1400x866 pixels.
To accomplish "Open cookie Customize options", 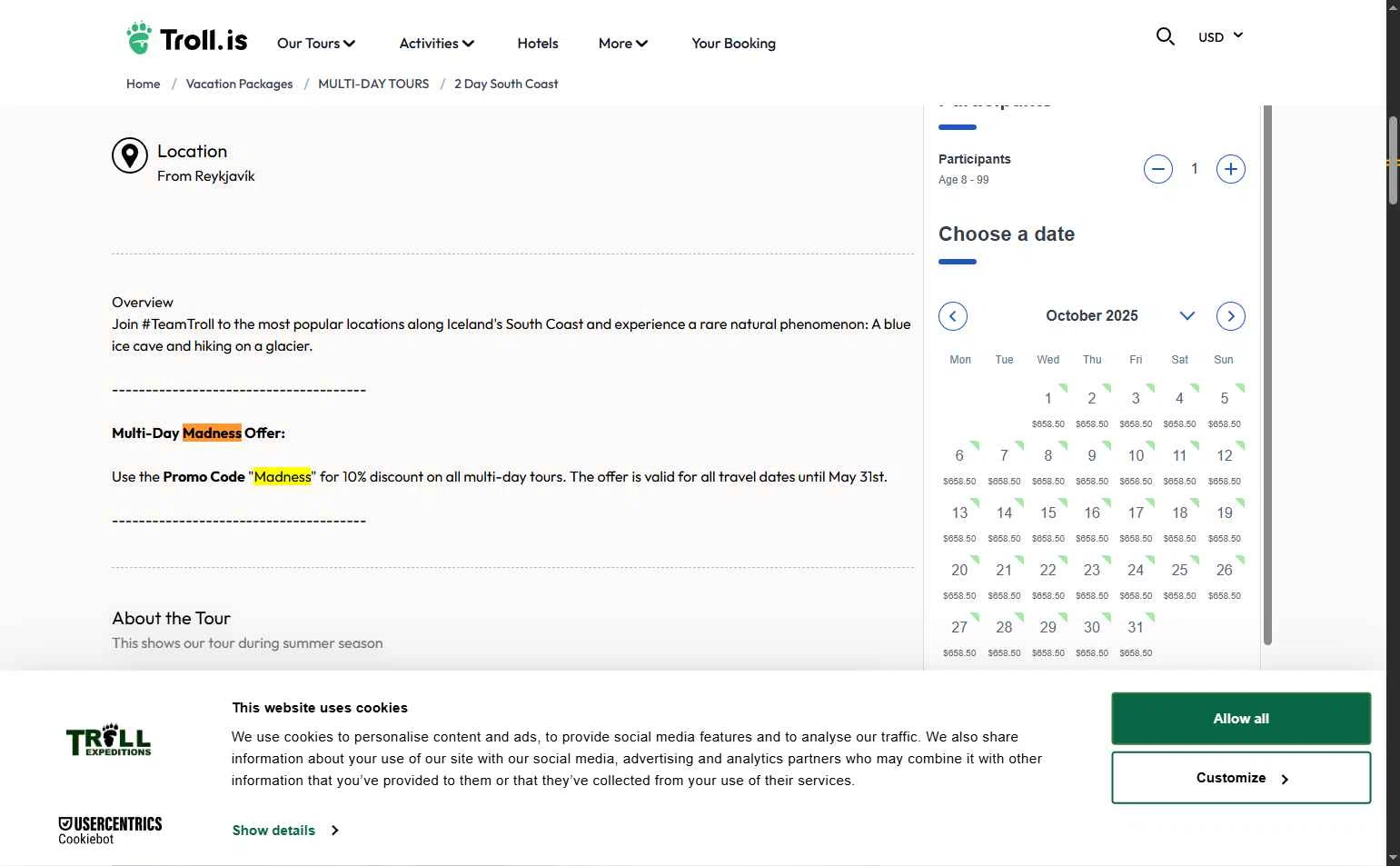I will [1241, 778].
